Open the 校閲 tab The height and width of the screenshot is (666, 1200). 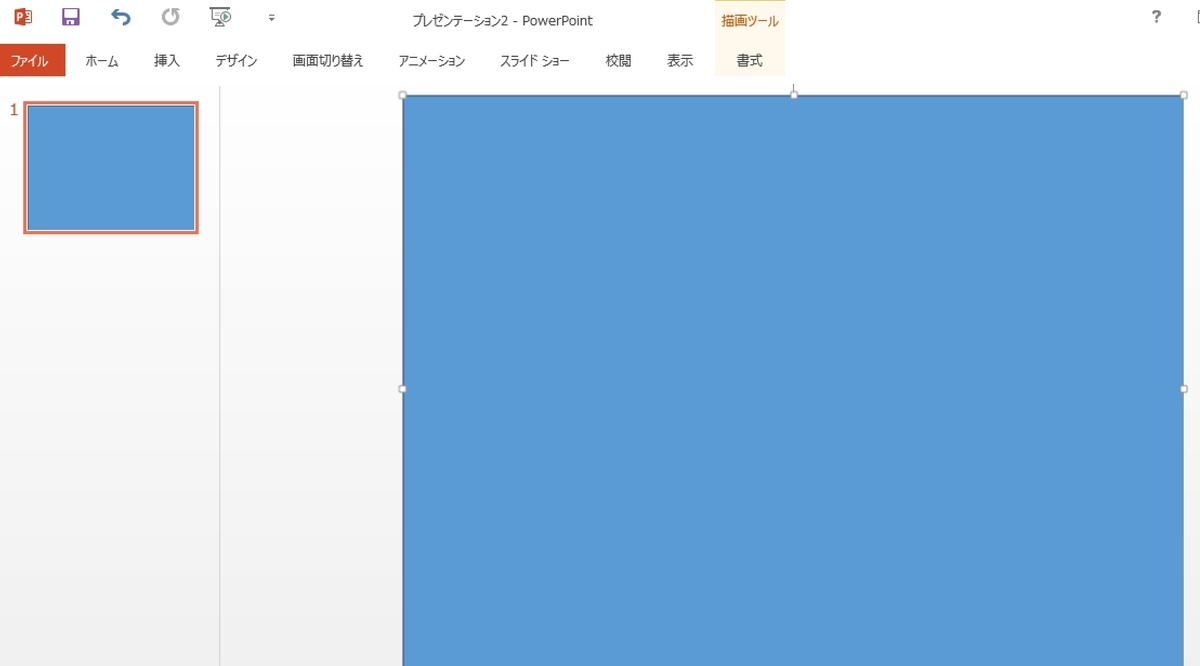(x=618, y=61)
